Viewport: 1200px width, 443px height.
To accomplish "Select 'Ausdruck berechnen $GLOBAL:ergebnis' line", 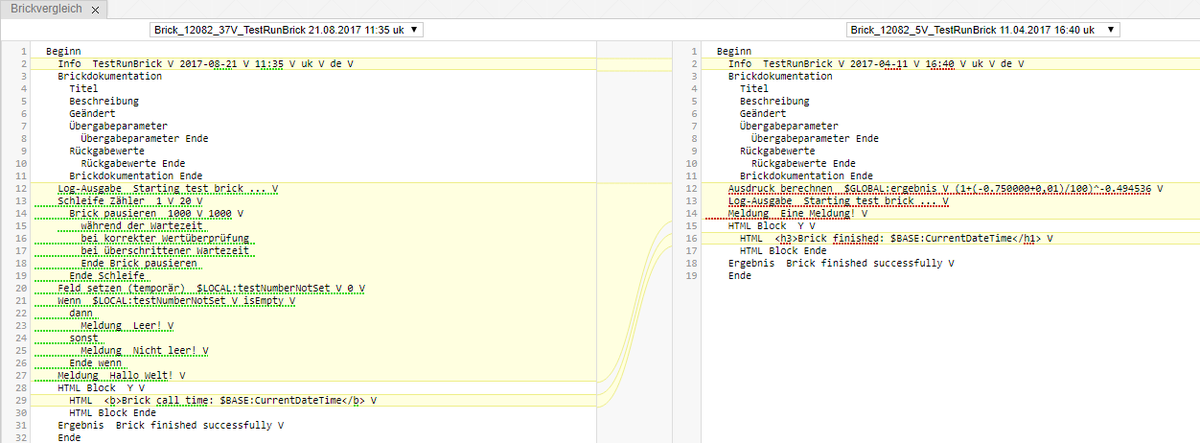I will [x=945, y=189].
